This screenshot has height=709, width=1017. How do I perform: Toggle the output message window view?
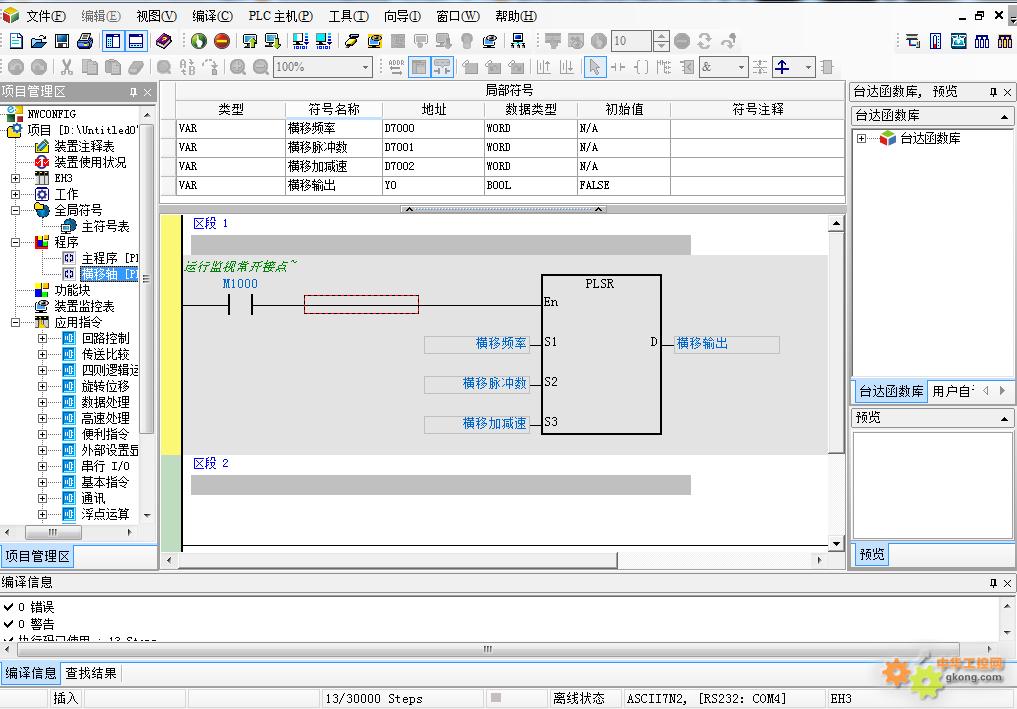136,41
